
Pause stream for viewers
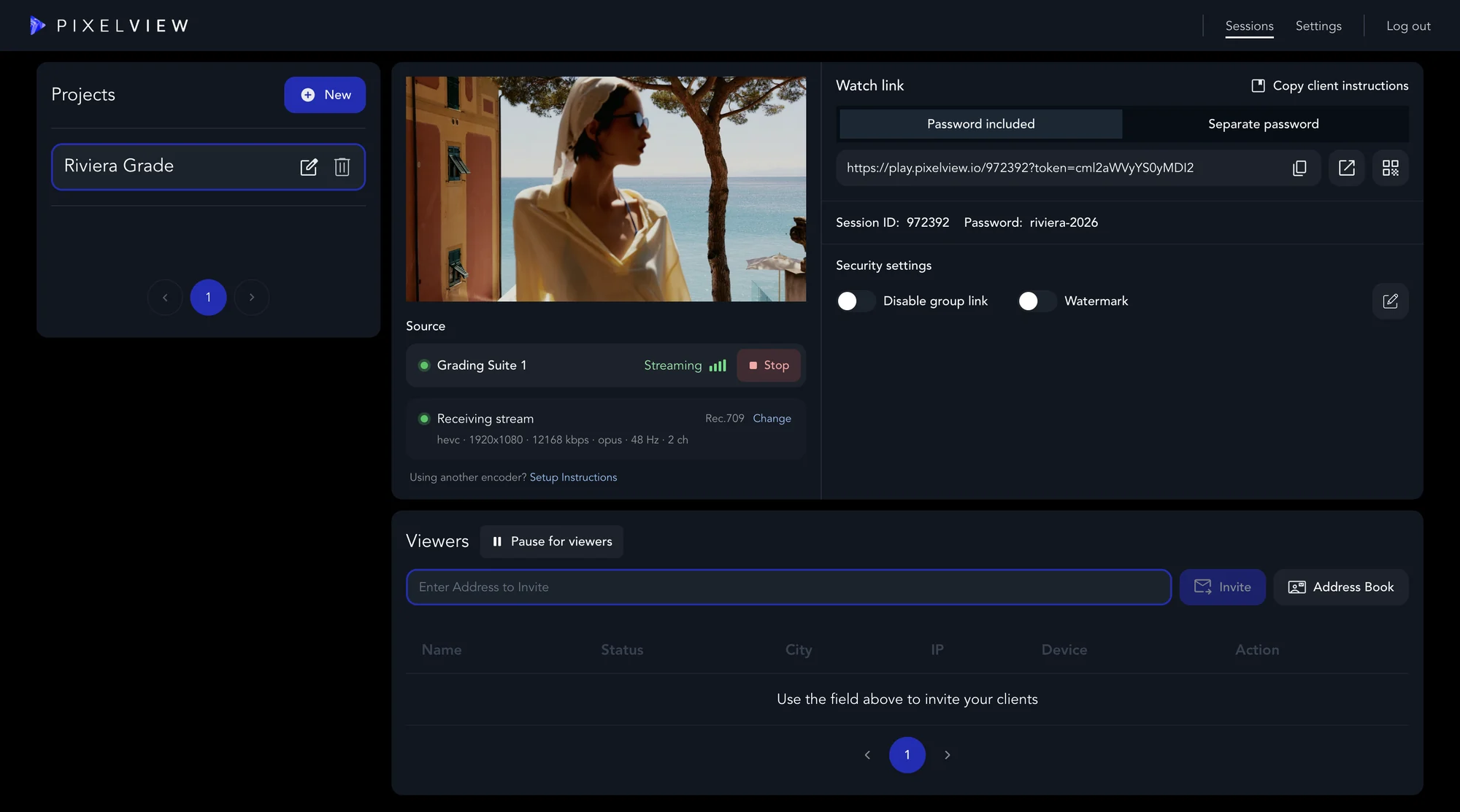(x=551, y=541)
